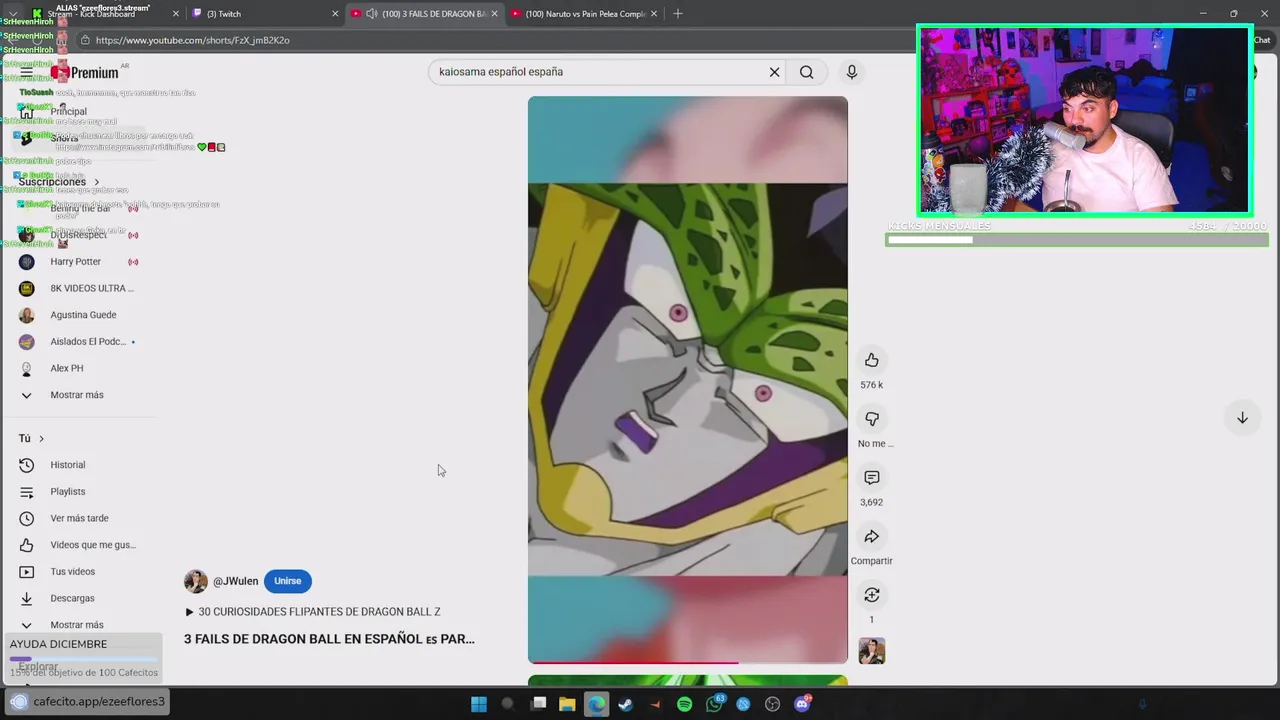Open OBS Studio from the taskbar
The image size is (1280, 720).
772,704
